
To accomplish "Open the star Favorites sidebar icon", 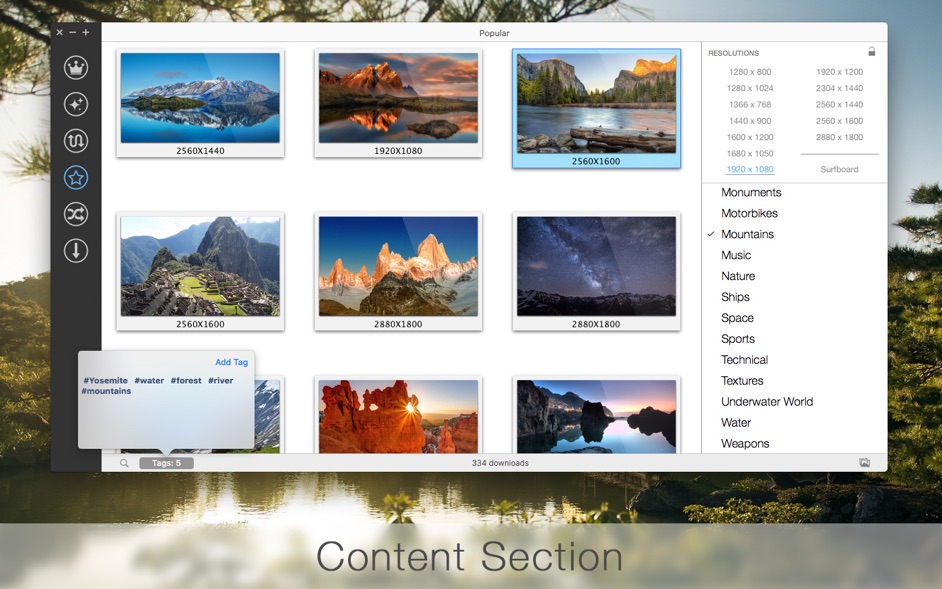I will 76,177.
